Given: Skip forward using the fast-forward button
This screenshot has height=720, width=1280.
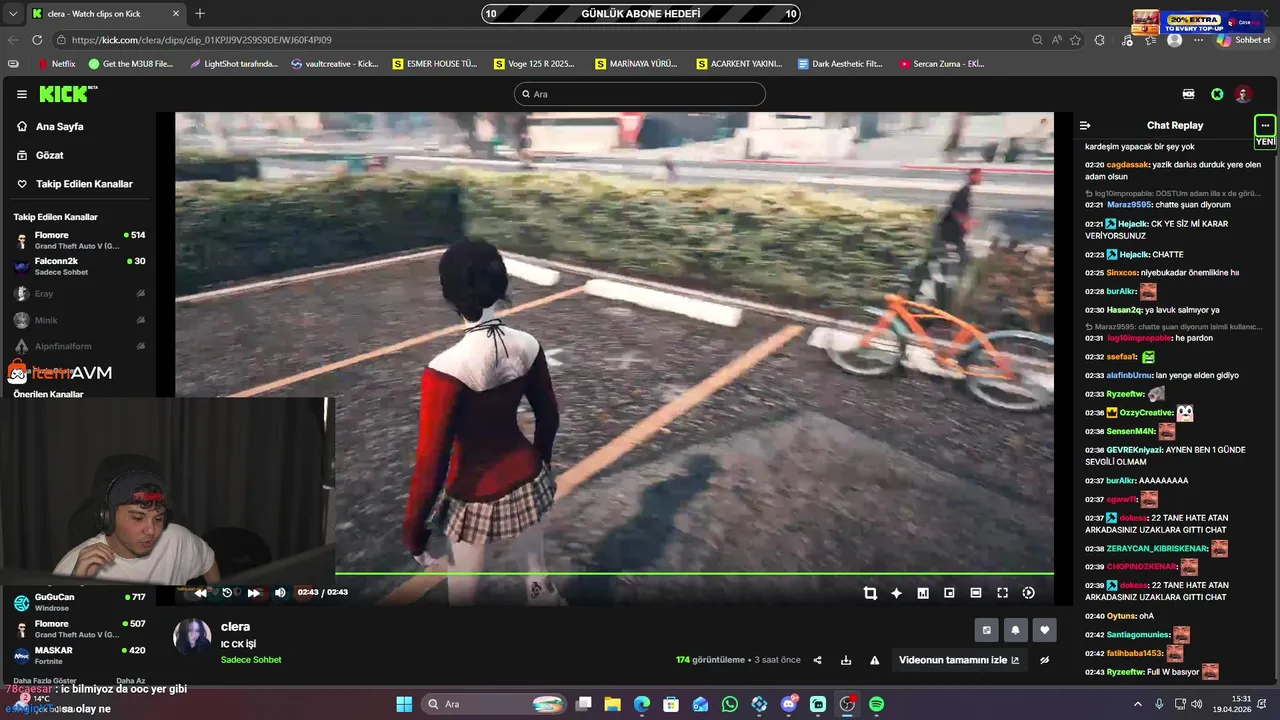Looking at the screenshot, I should pyautogui.click(x=254, y=593).
